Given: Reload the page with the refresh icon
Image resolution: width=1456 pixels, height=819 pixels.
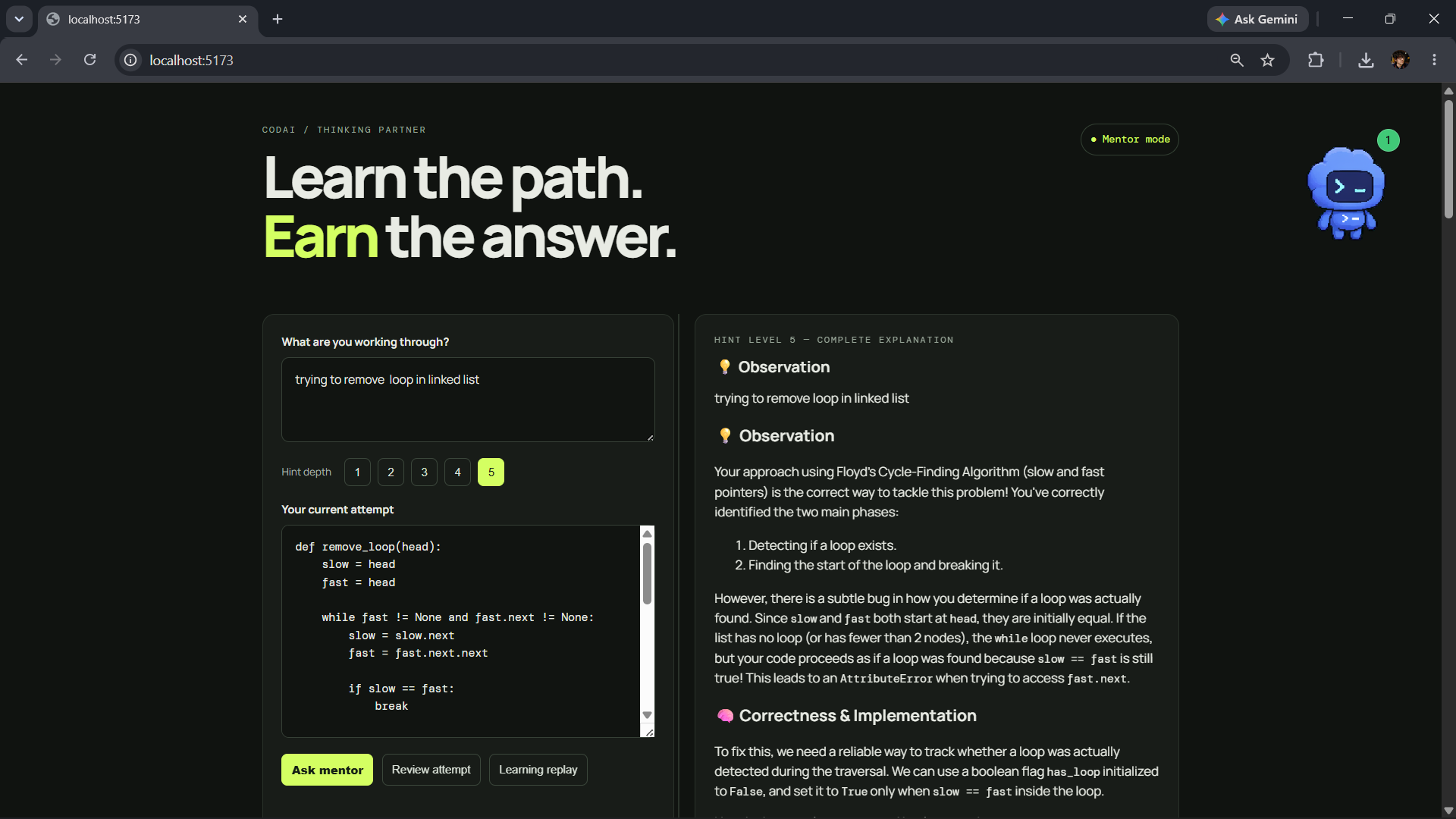Looking at the screenshot, I should pos(89,60).
